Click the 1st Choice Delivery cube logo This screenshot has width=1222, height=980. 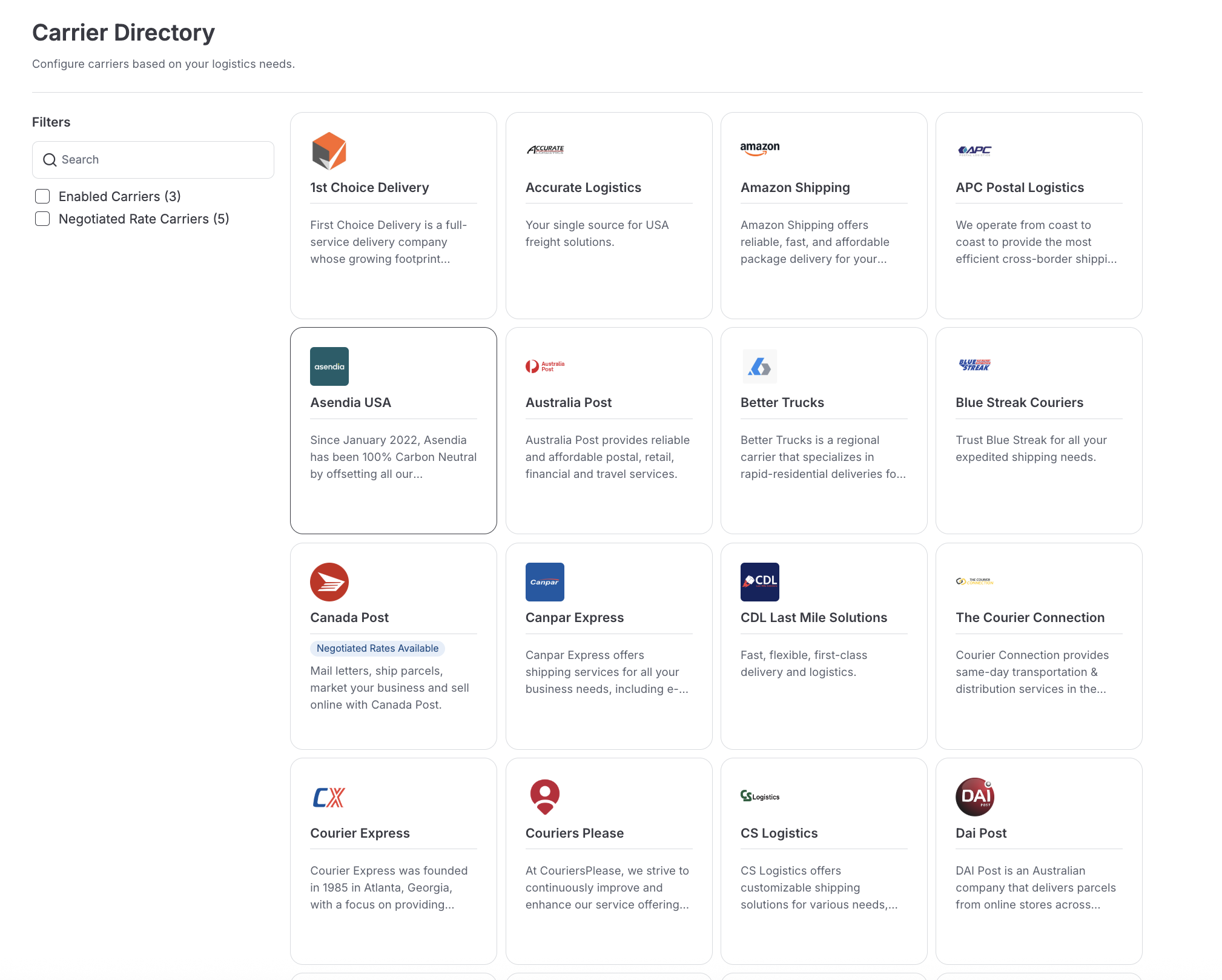click(x=329, y=151)
